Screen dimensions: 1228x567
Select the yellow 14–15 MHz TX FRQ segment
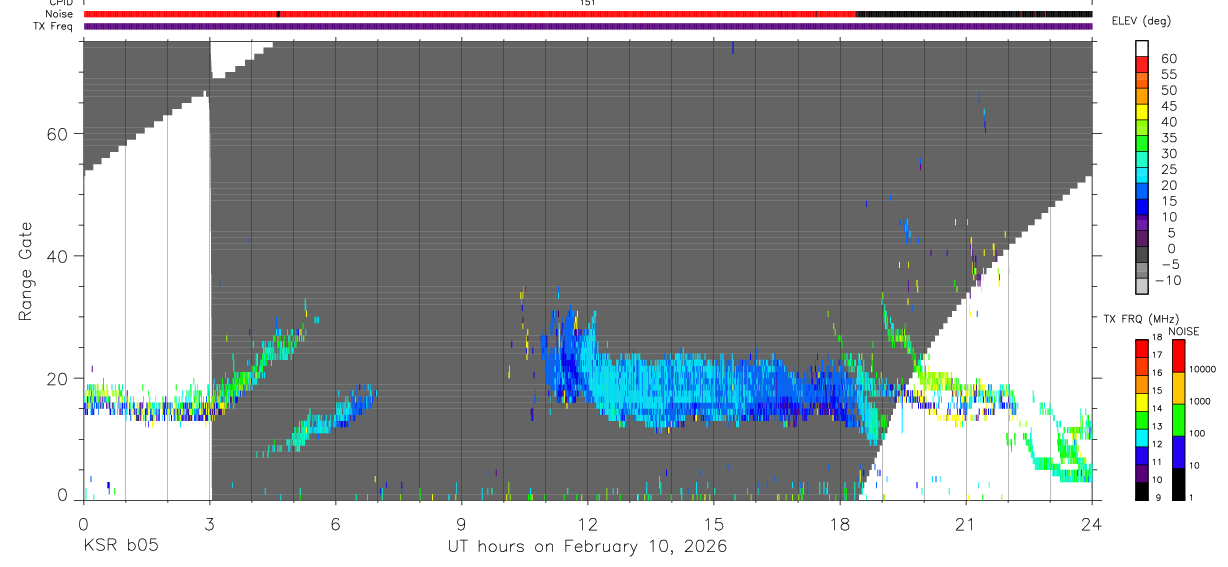coord(1142,401)
